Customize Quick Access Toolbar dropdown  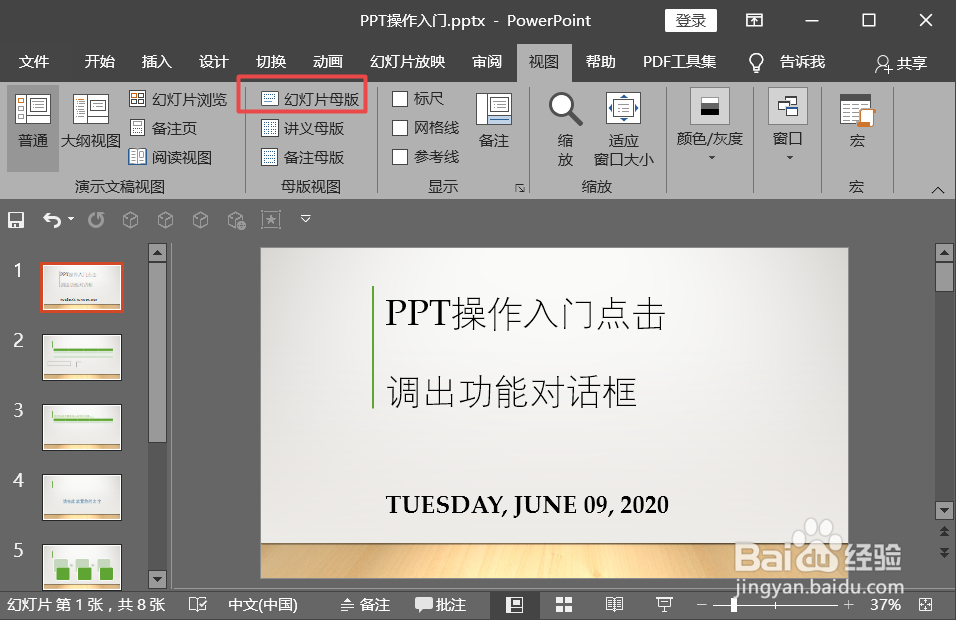305,219
